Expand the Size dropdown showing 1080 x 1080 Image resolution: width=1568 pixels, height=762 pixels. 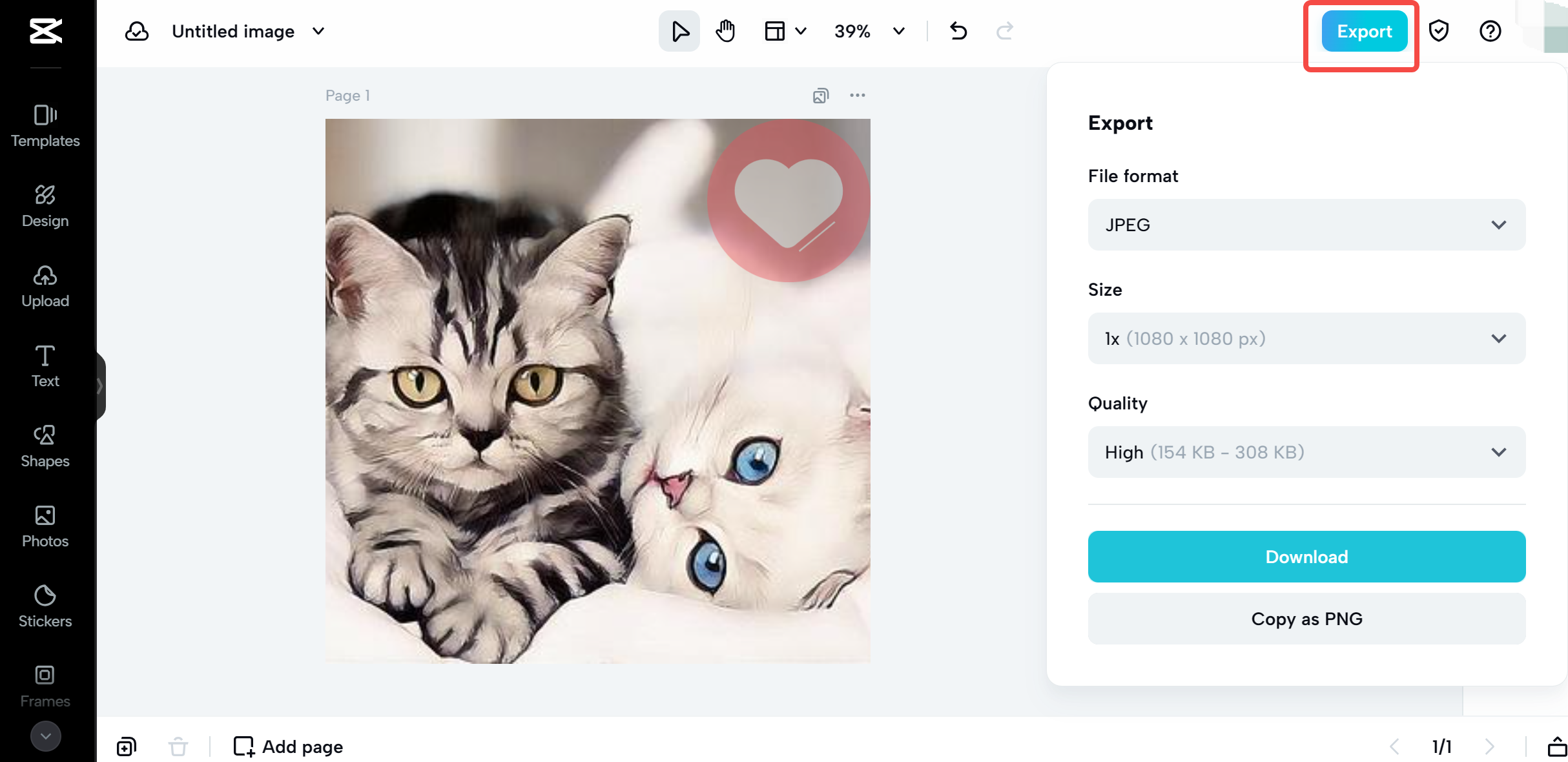coord(1305,338)
